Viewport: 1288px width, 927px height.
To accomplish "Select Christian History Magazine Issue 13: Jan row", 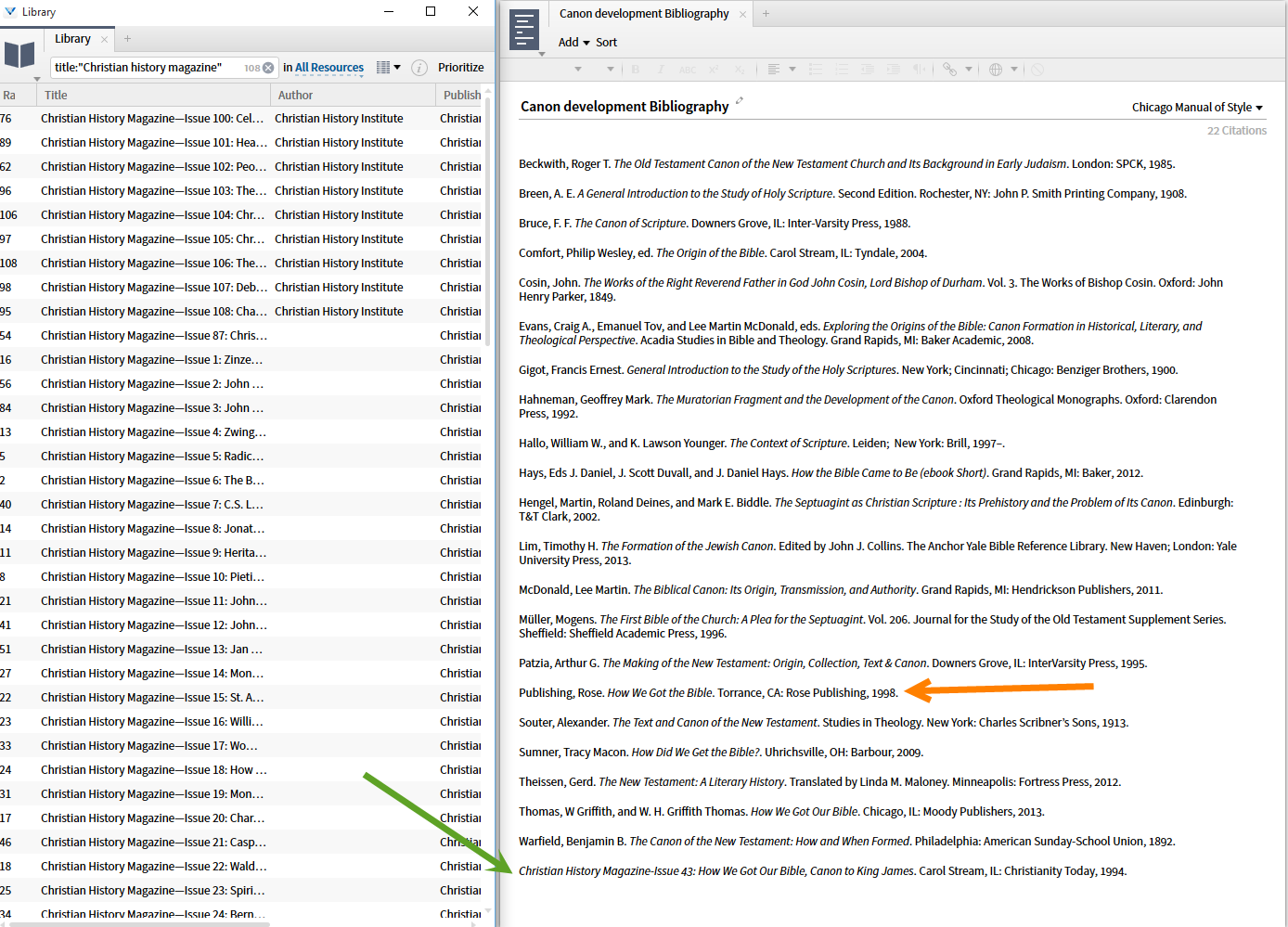I will 241,650.
